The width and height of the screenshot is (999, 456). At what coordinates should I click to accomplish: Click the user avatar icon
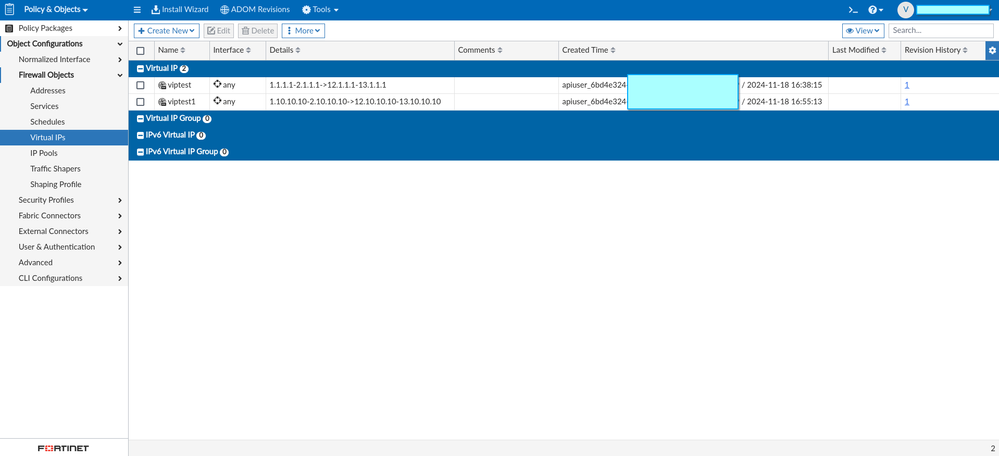click(x=905, y=10)
